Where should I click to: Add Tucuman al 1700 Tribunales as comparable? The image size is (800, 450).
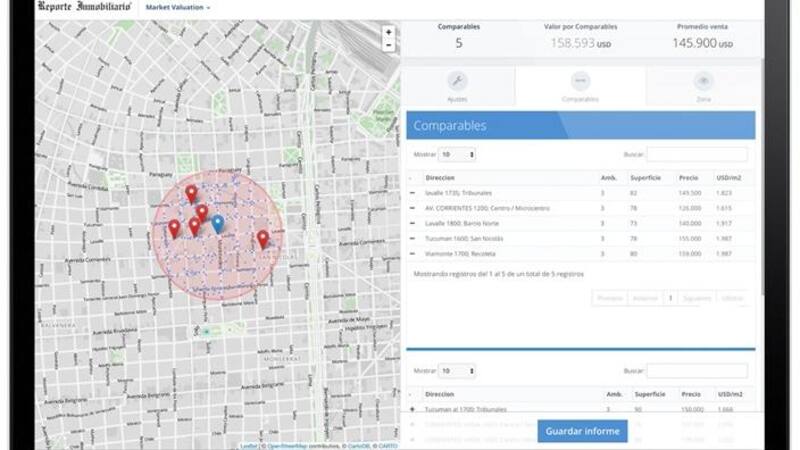click(413, 409)
